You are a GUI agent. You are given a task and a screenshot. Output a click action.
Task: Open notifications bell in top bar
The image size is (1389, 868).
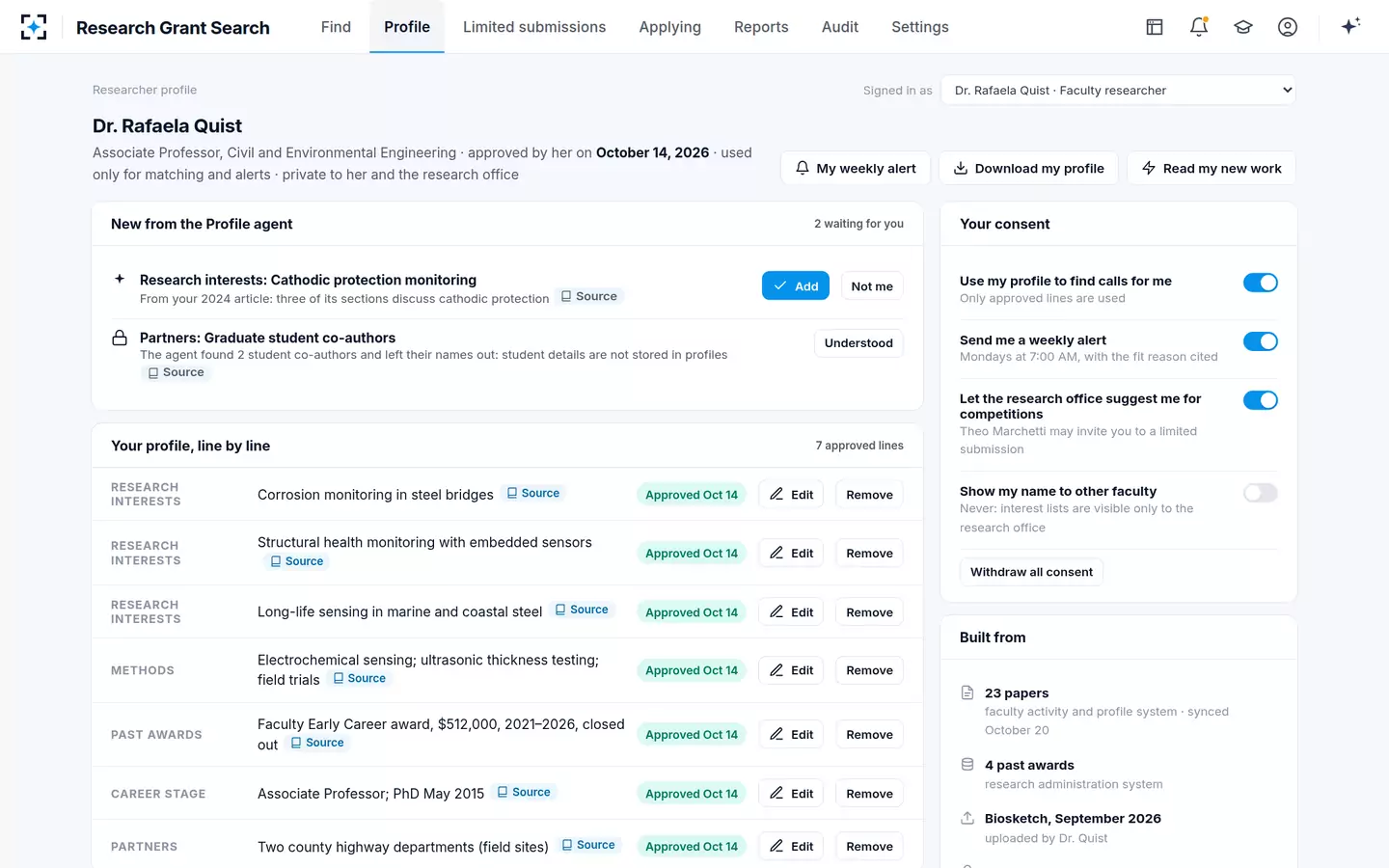(x=1199, y=27)
